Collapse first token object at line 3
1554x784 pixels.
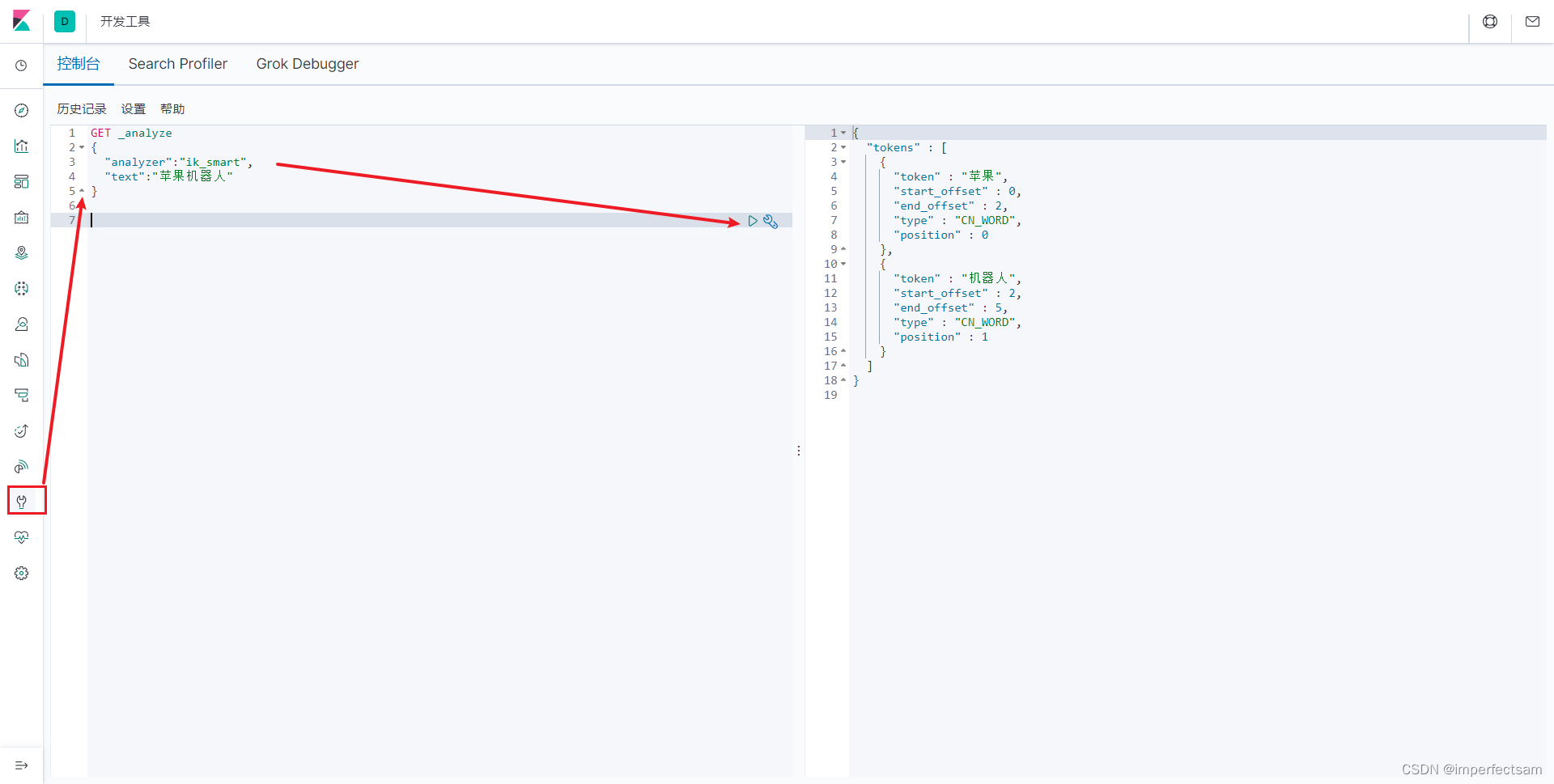pos(843,162)
